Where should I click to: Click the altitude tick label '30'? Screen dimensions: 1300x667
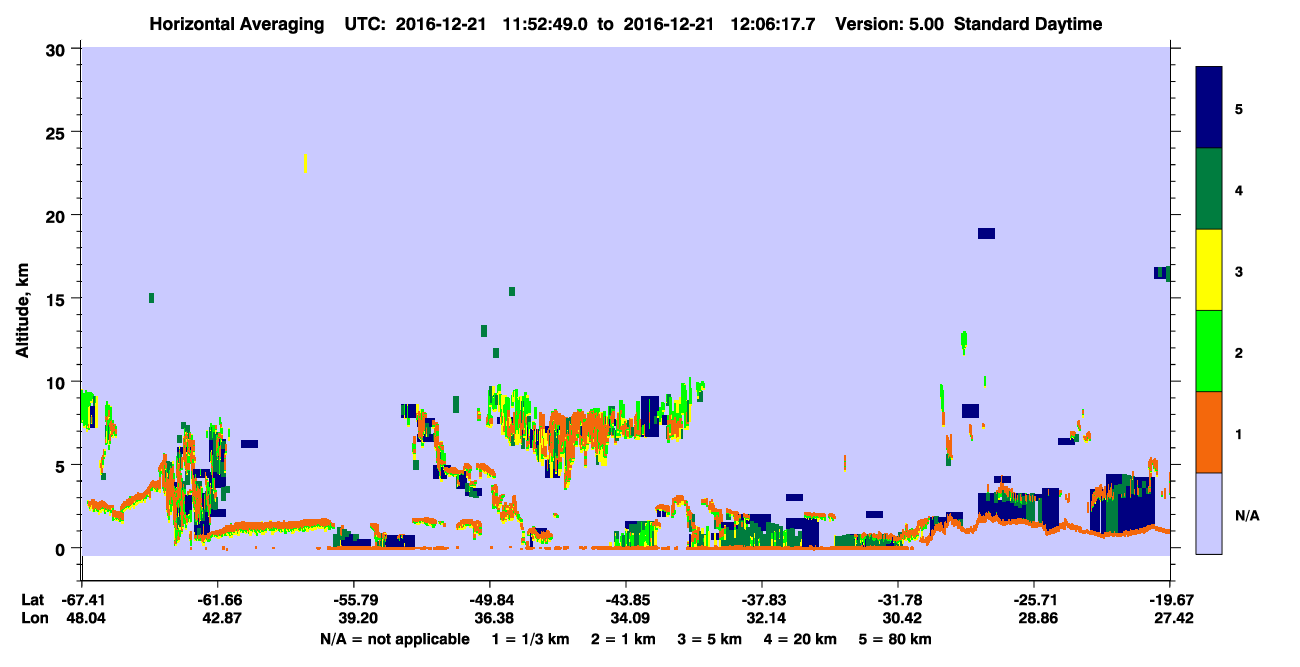coord(58,49)
